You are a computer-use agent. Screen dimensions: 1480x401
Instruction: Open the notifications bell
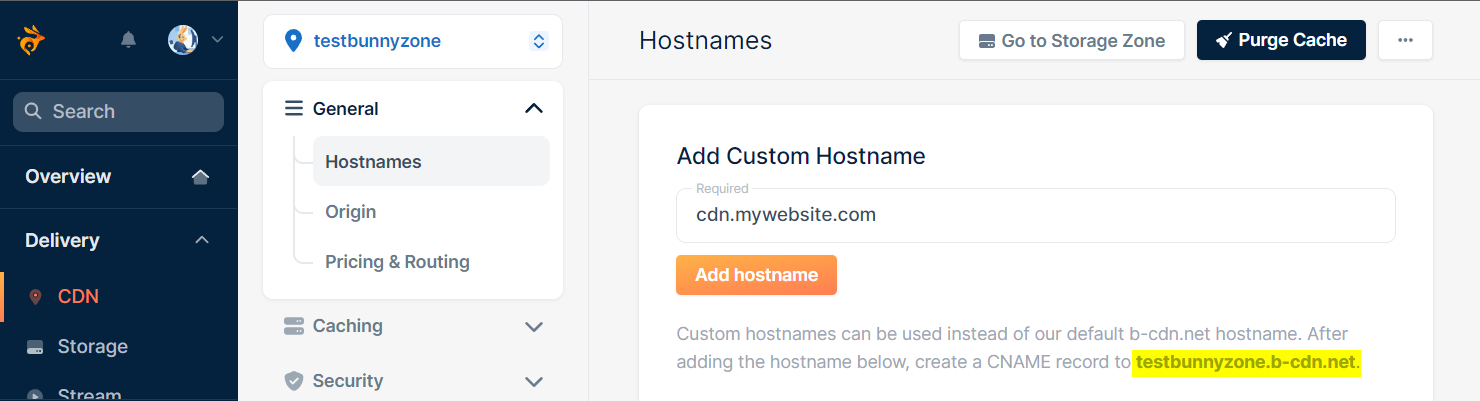click(x=128, y=40)
